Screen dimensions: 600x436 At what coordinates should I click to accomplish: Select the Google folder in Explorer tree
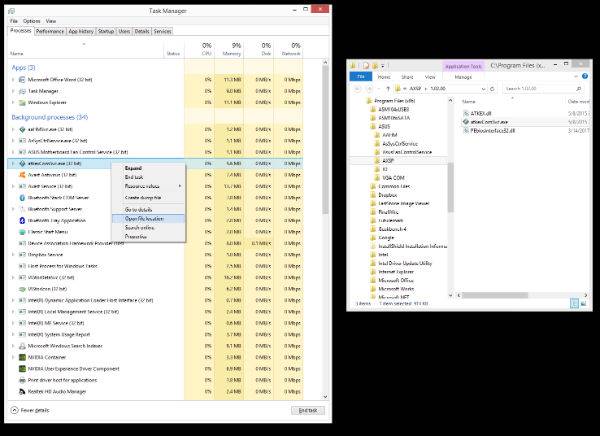point(386,237)
